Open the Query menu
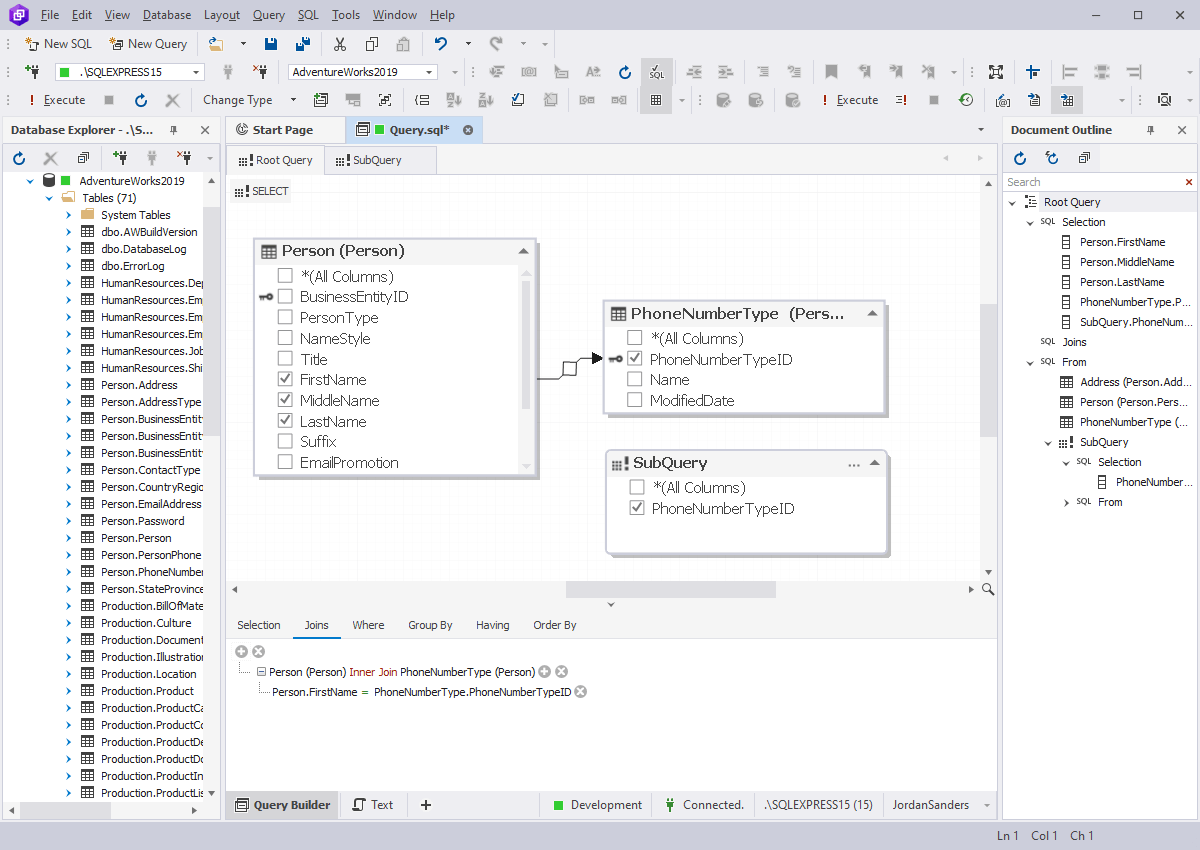Viewport: 1200px width, 850px height. tap(268, 14)
